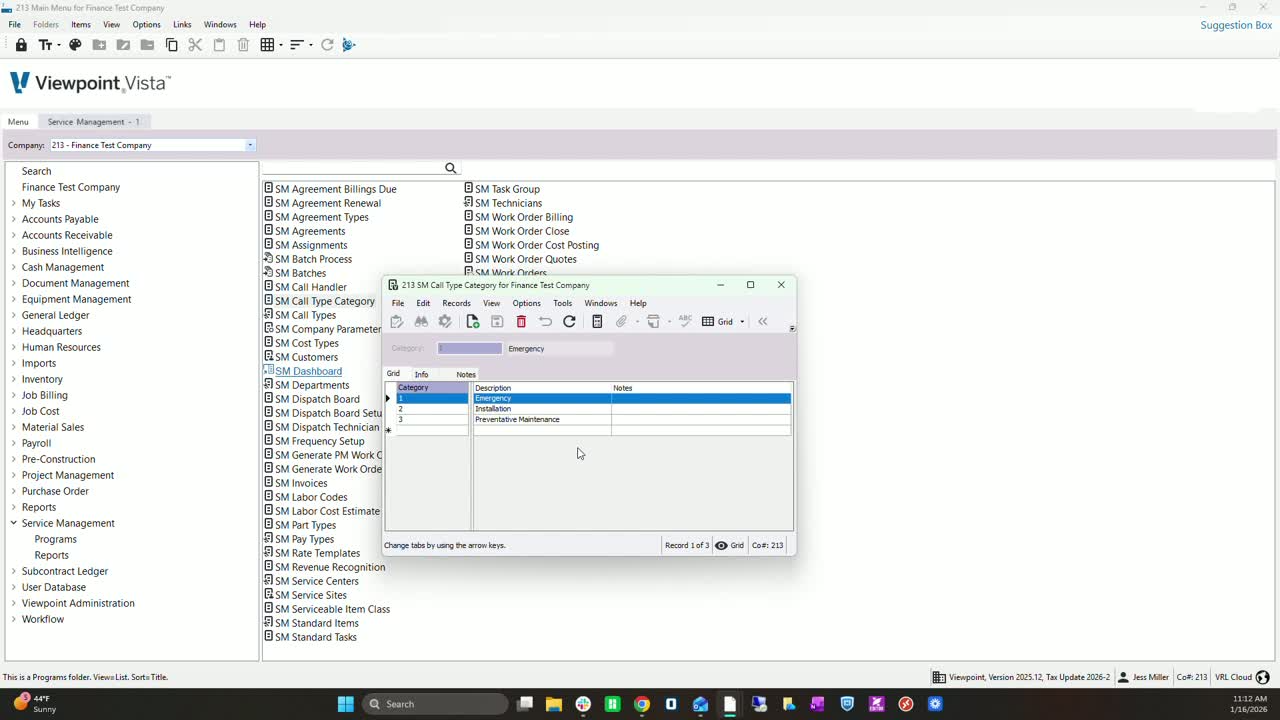Click the VRL Cloud globe icon
The height and width of the screenshot is (720, 1280).
[x=1262, y=677]
